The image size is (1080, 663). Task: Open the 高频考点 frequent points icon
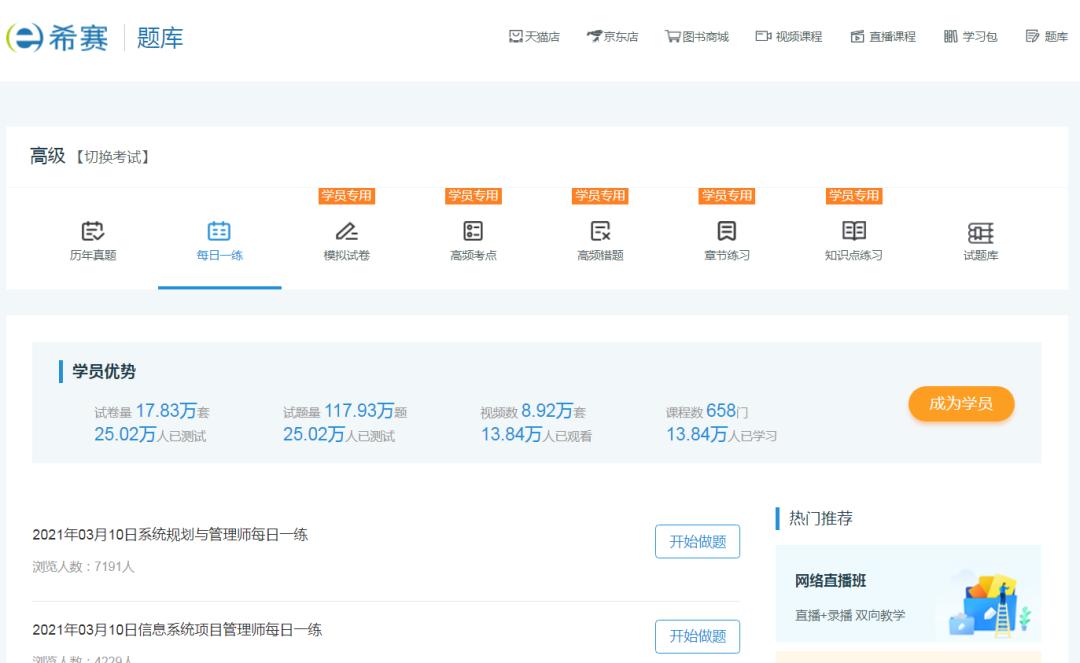tap(473, 231)
